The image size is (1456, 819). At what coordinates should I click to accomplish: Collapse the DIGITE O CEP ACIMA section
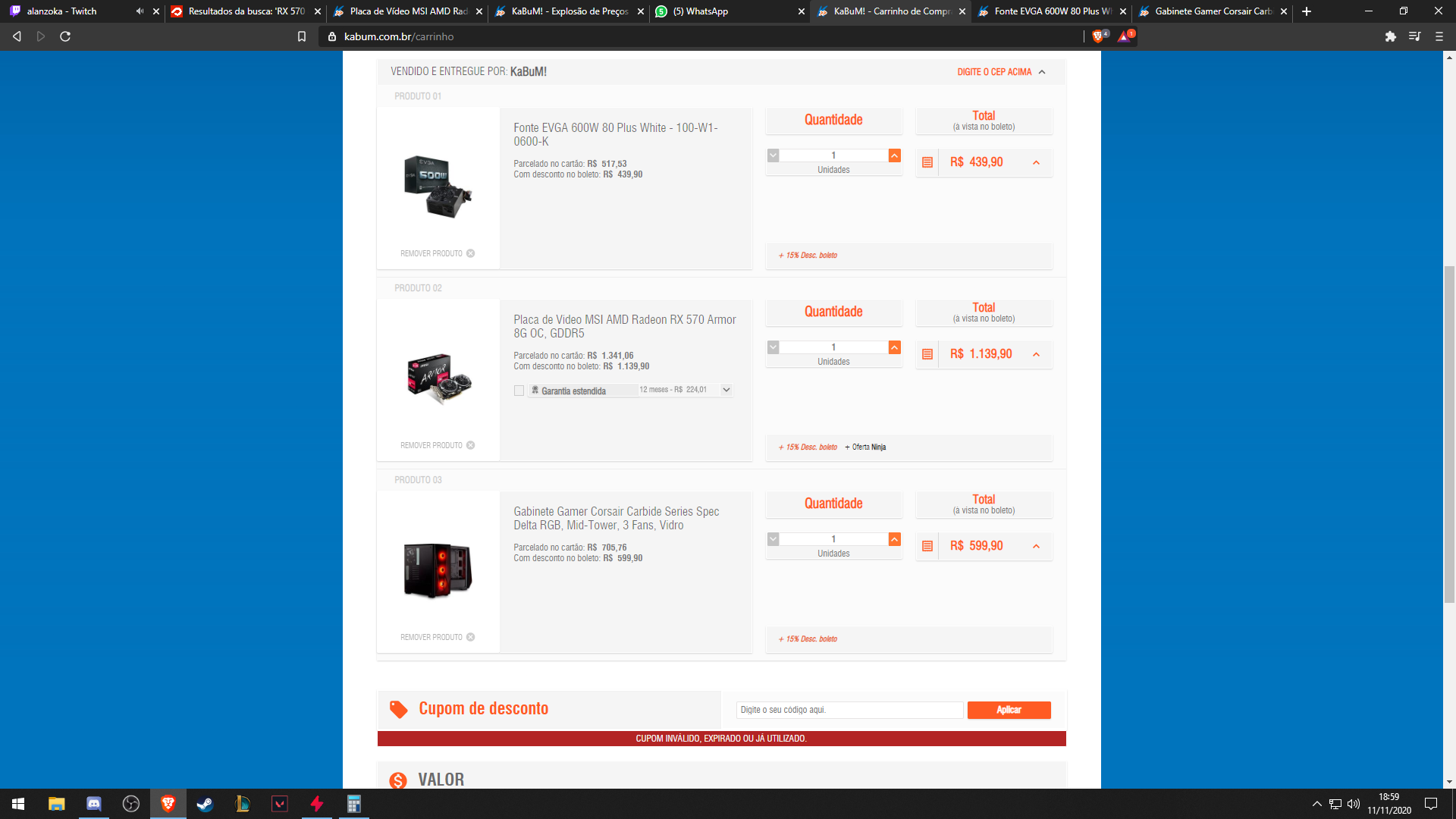coord(1001,72)
